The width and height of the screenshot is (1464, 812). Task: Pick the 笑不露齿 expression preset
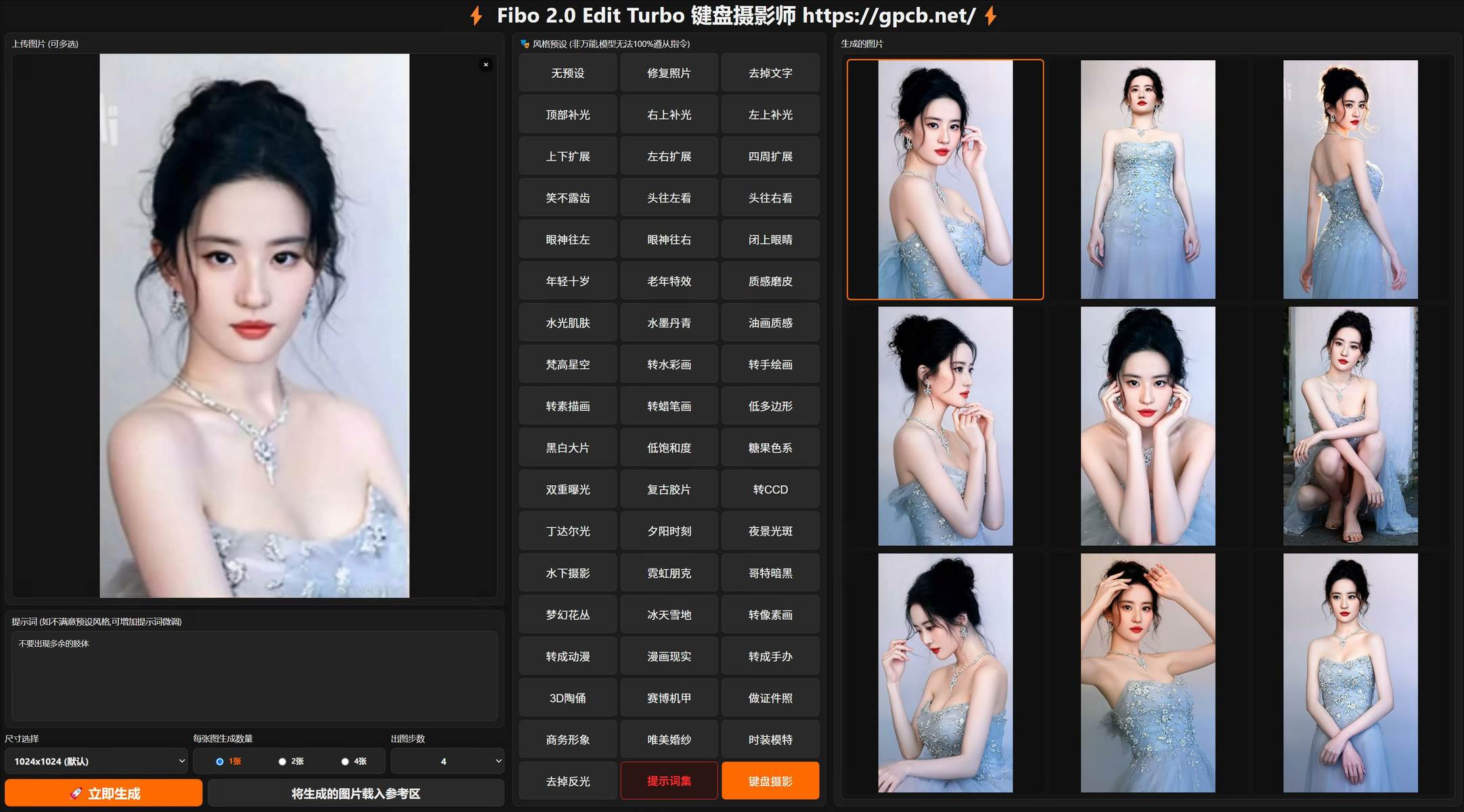(568, 198)
